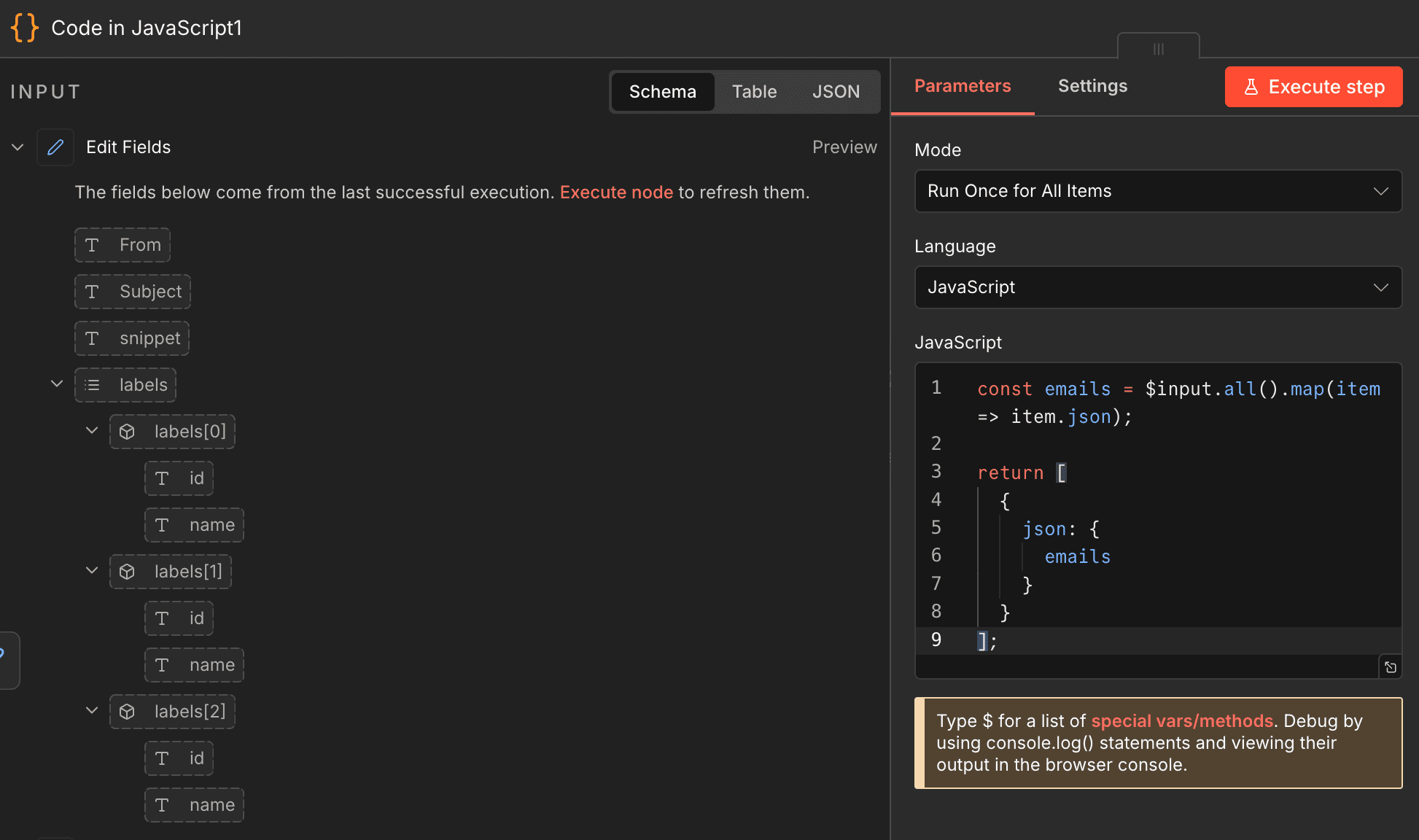The image size is (1419, 840).
Task: Click the T icon on the From field
Action: pos(93,245)
